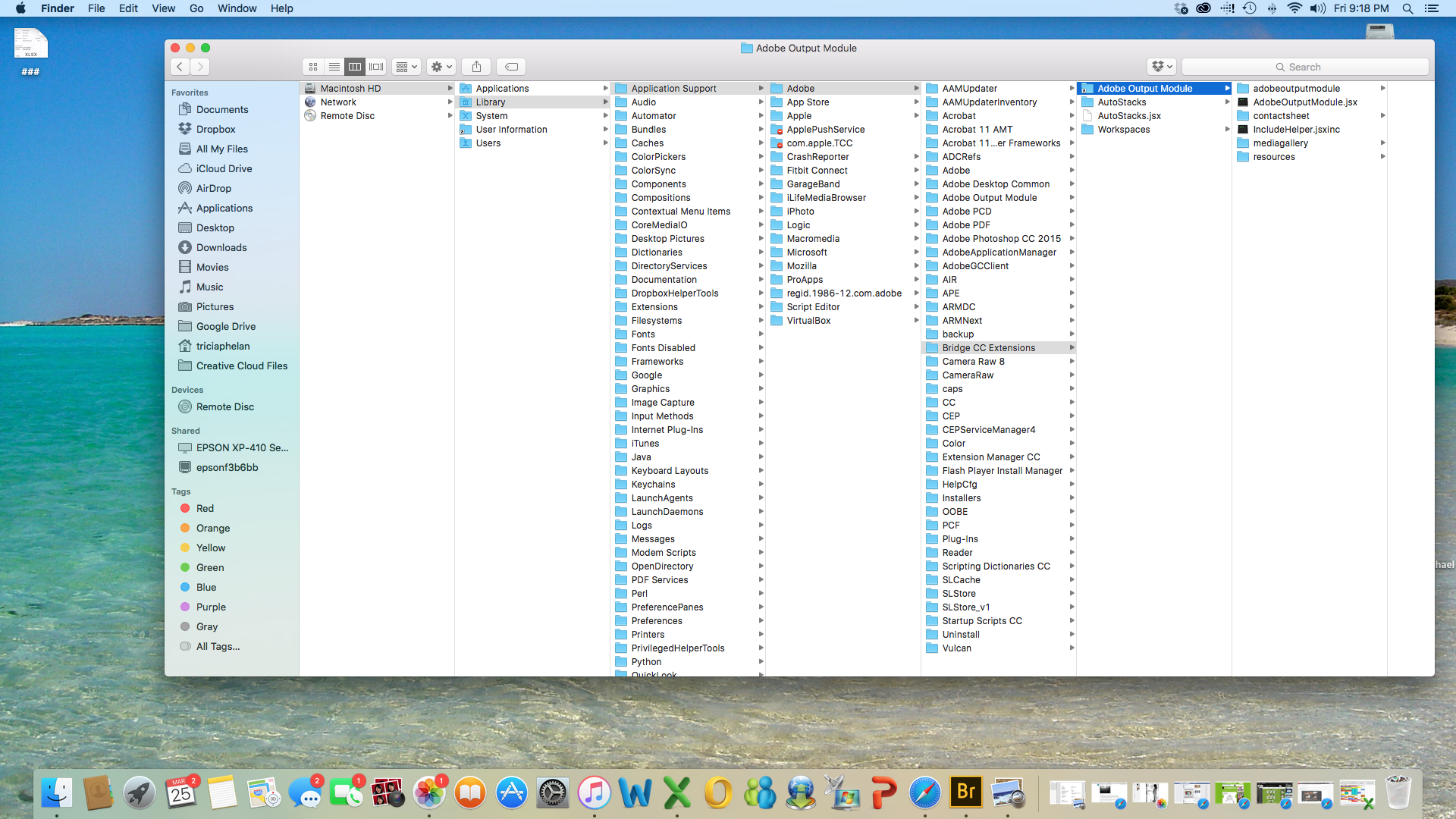
Task: Expand the Workspaces folder arrow
Action: point(1227,129)
